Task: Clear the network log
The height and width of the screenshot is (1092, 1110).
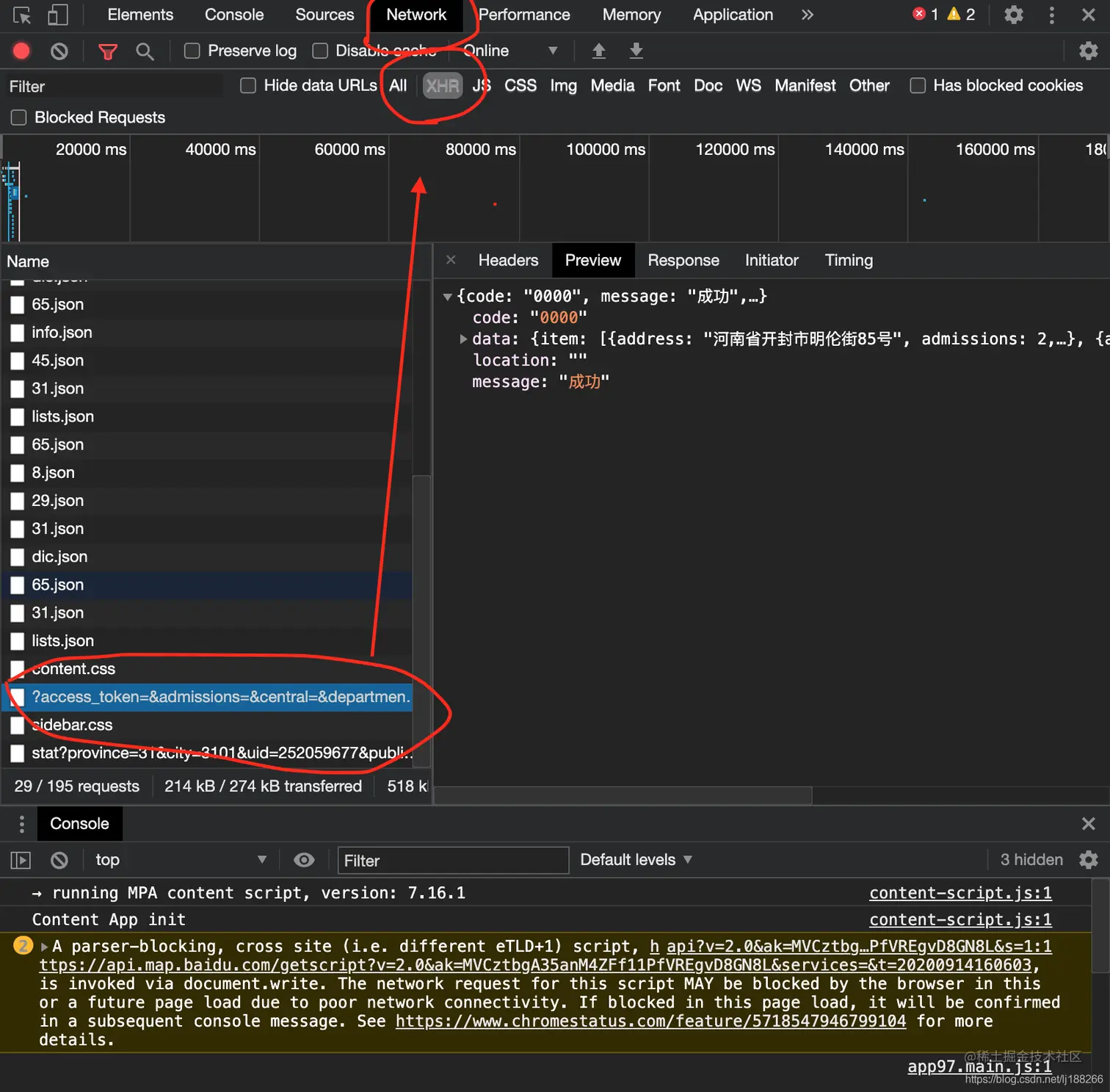Action: (59, 51)
